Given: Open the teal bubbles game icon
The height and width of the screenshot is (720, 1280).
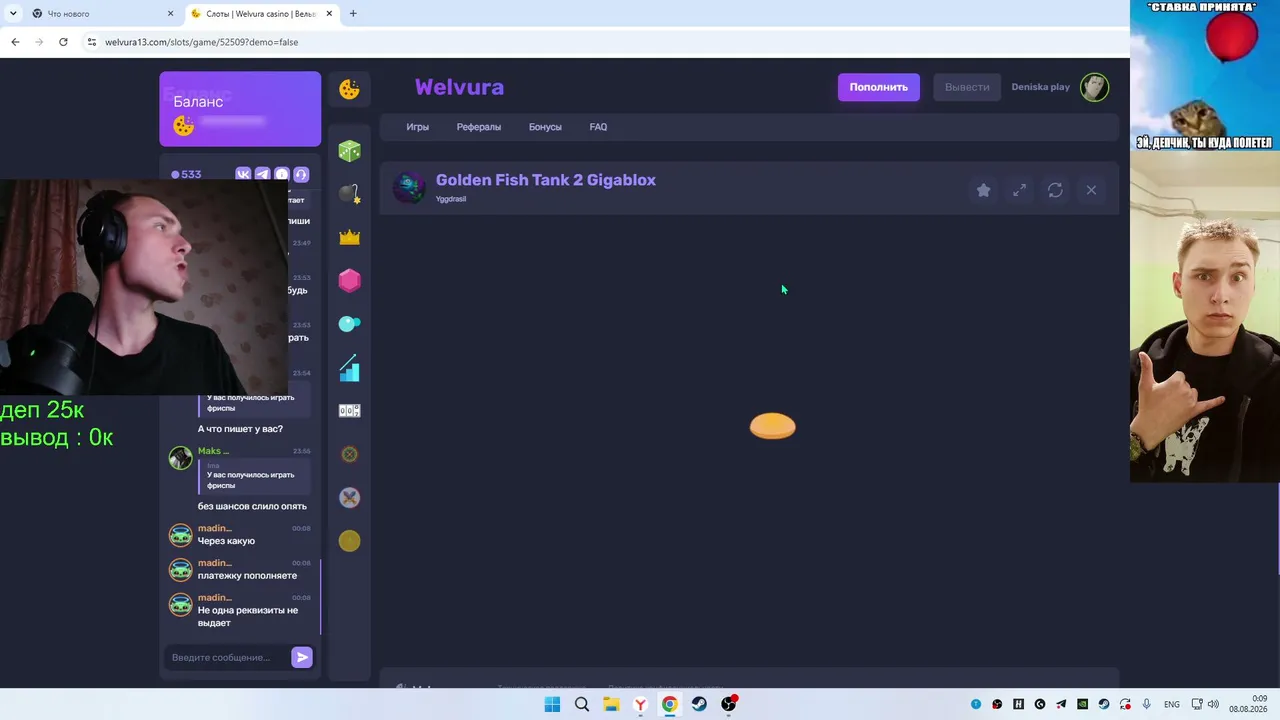Looking at the screenshot, I should coord(349,324).
